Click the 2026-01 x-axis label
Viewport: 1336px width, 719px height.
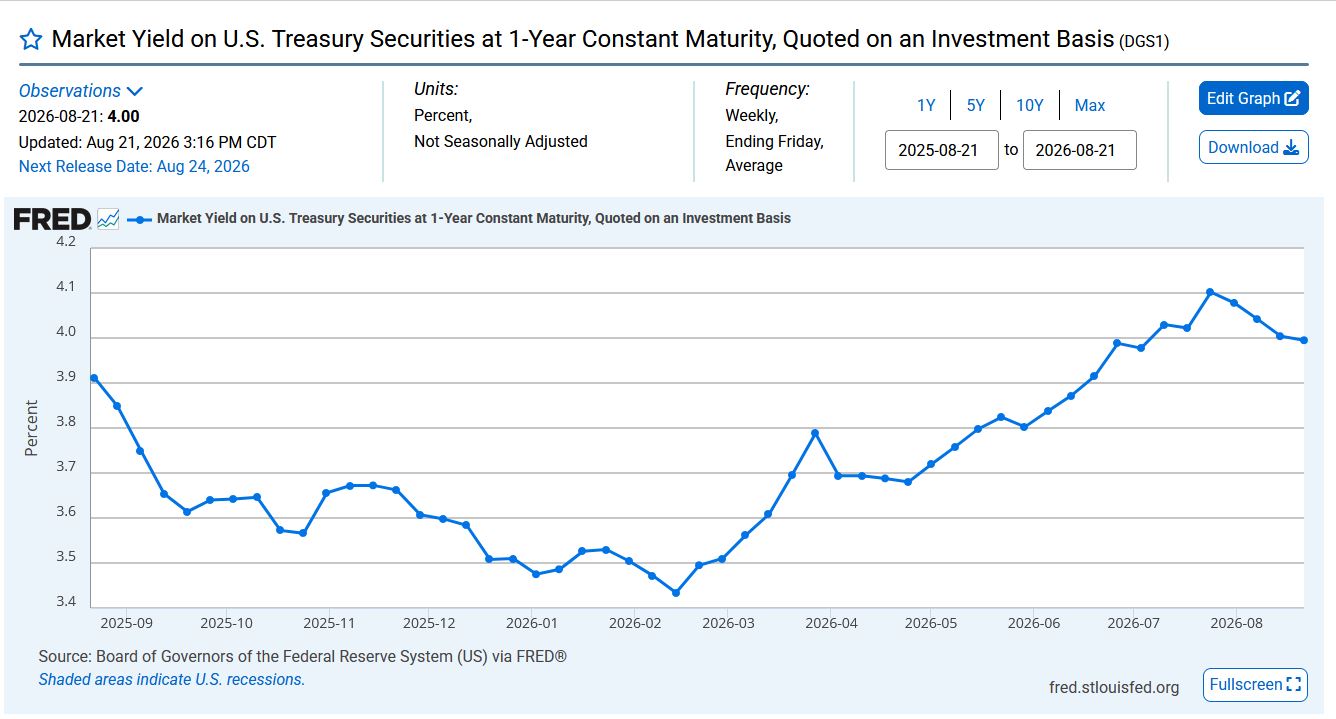pos(531,622)
